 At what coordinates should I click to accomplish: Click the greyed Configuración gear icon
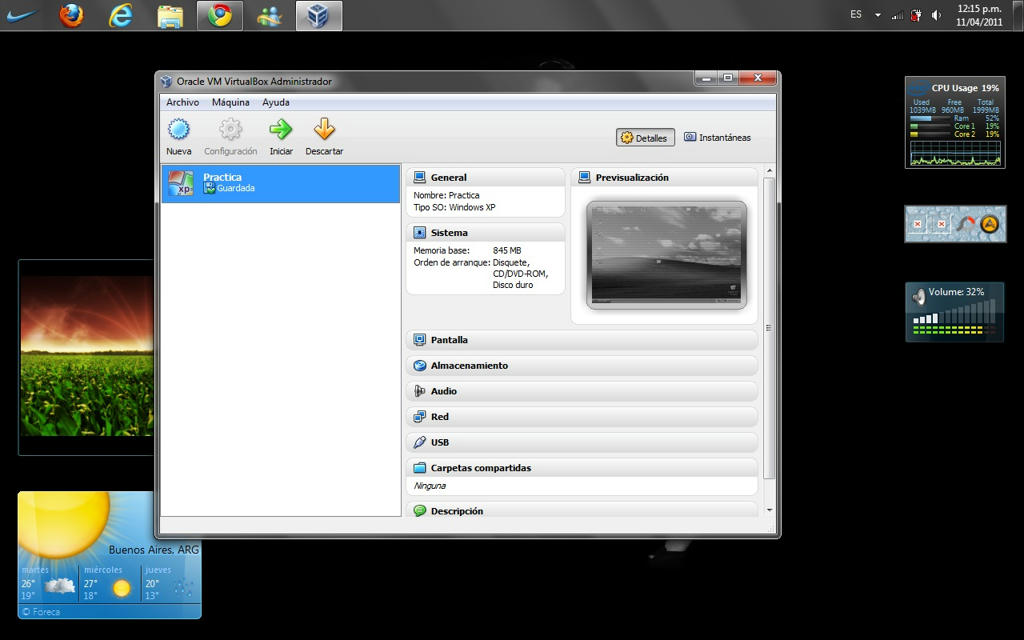tap(230, 129)
